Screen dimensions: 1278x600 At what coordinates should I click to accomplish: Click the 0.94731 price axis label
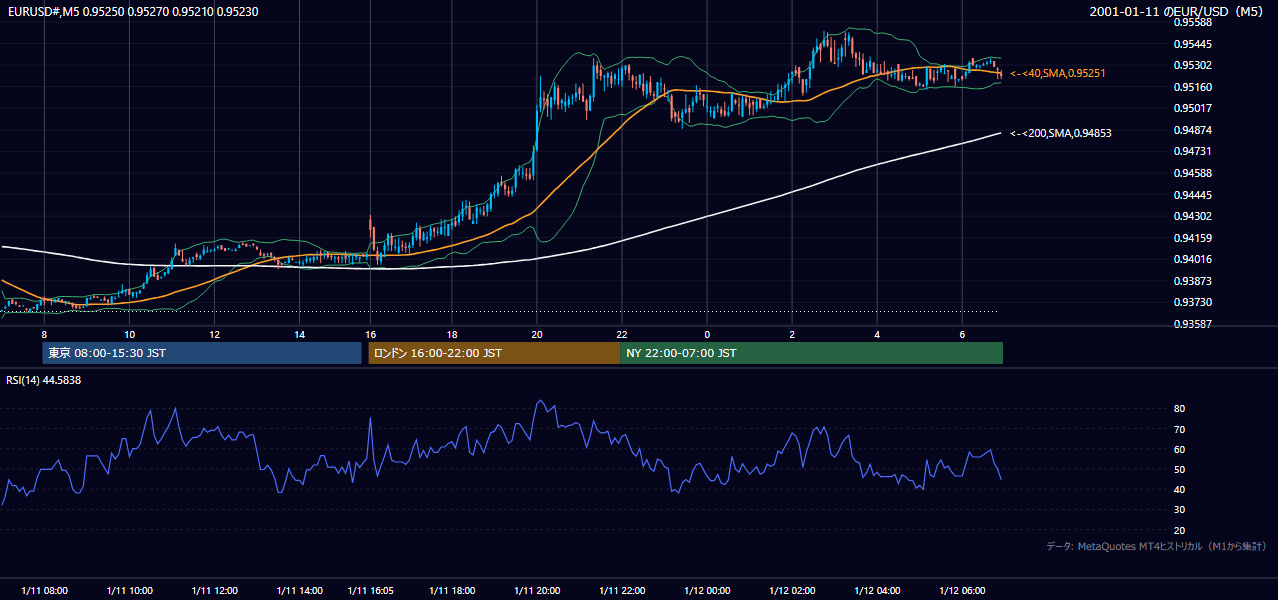tap(1193, 151)
